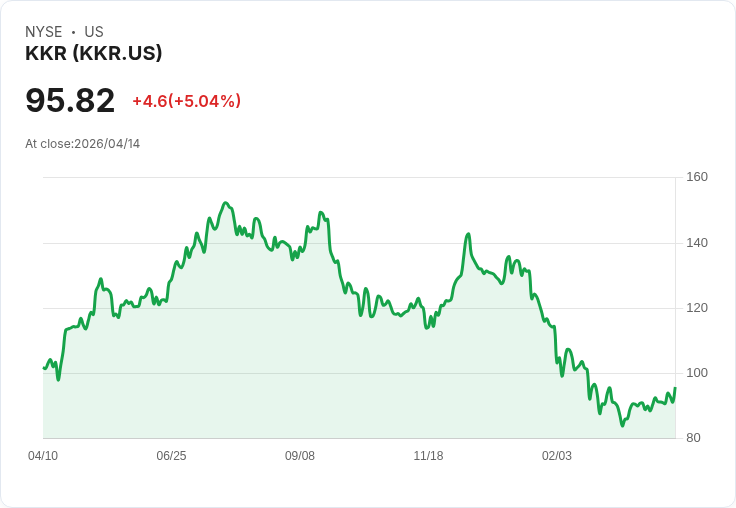Click the +4.6(+5.04%) price change text

[x=186, y=101]
